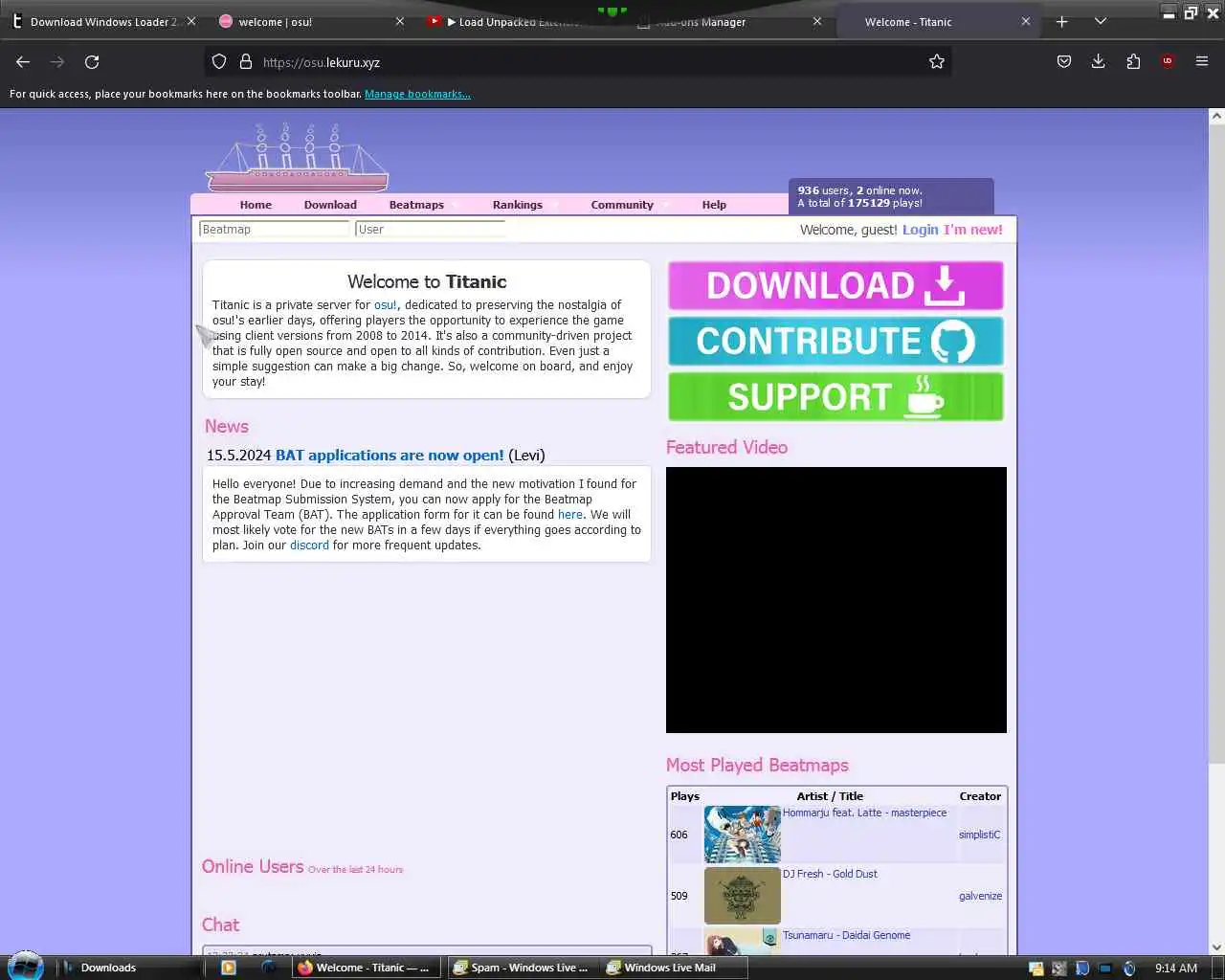Open Downloads taskbar toolbar

[108, 968]
